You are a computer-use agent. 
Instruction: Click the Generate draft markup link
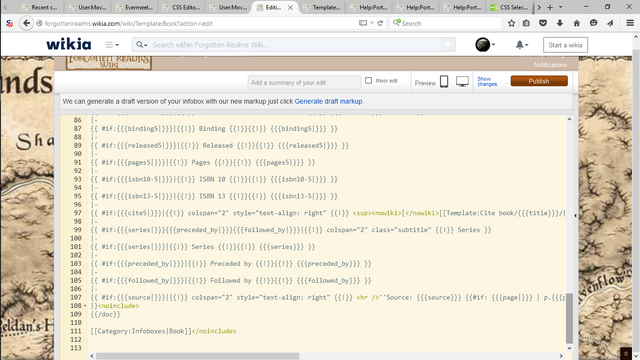coord(328,101)
